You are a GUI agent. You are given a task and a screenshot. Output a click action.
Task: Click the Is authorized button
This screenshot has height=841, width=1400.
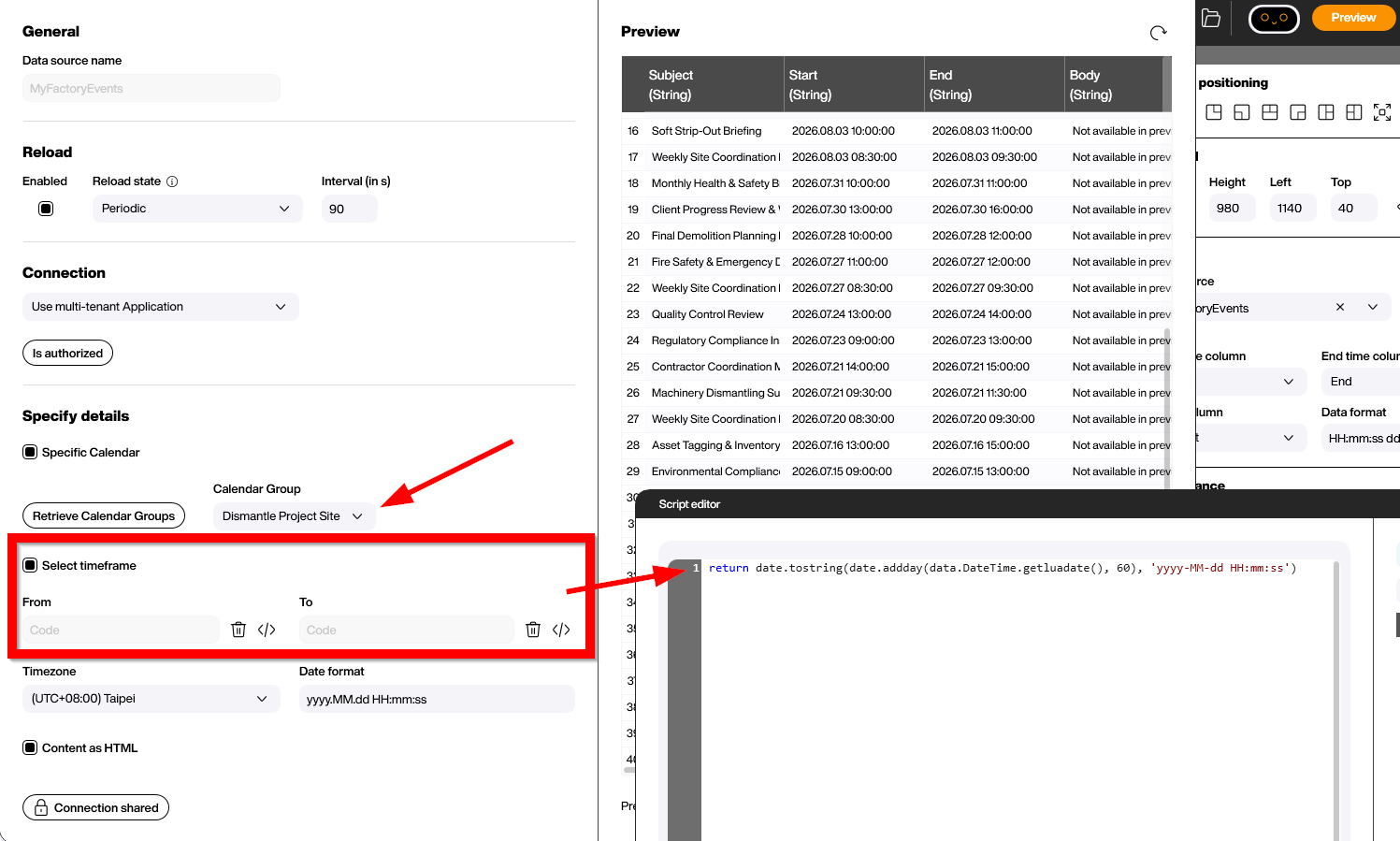tap(67, 353)
